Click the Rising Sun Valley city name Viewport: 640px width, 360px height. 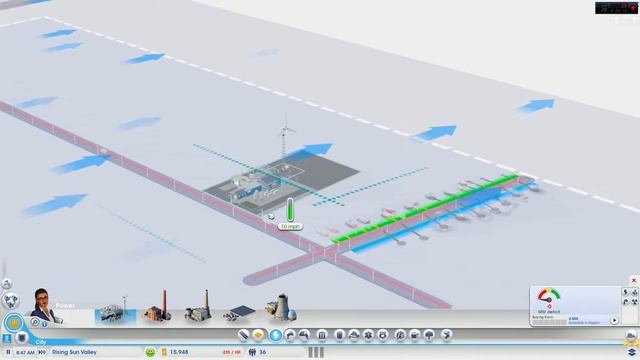(x=74, y=352)
